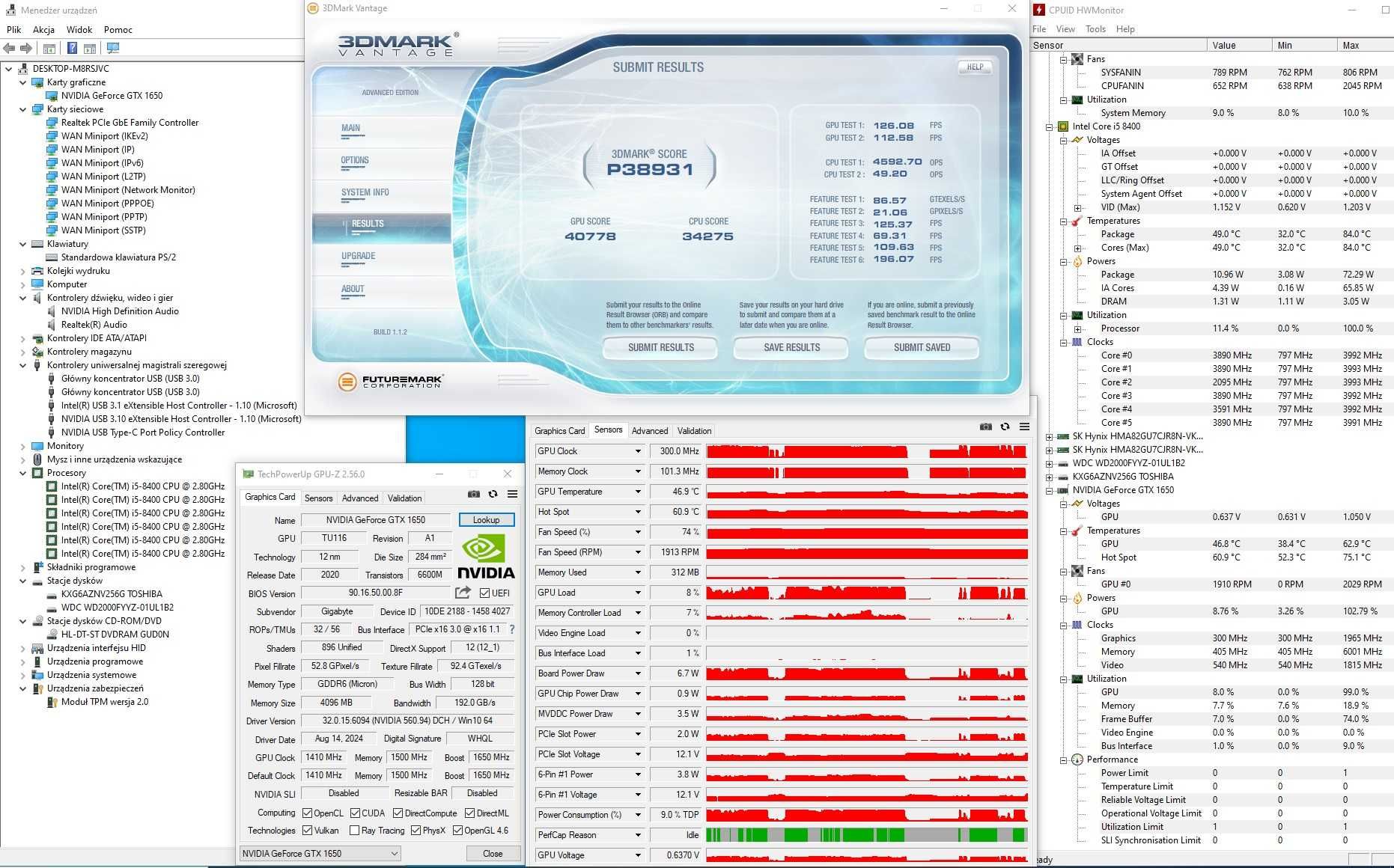Open the PerfCap Reason sensor dropdown
Viewport: 1394px width, 868px height.
coord(638,835)
